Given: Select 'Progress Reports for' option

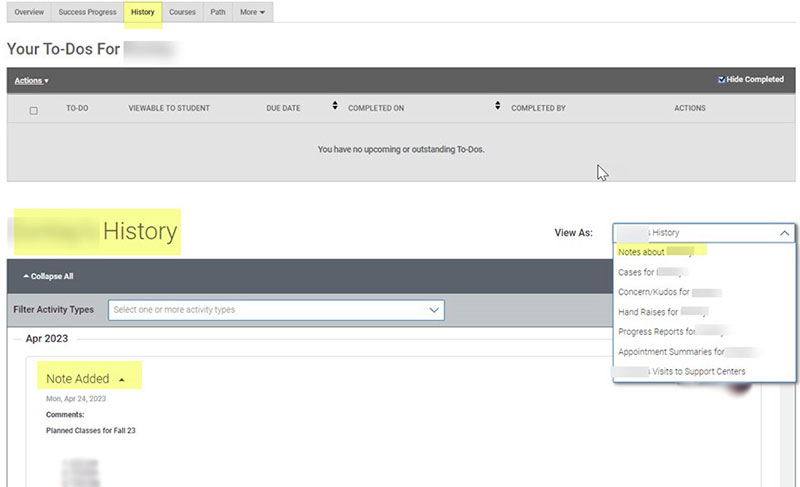Looking at the screenshot, I should point(668,331).
